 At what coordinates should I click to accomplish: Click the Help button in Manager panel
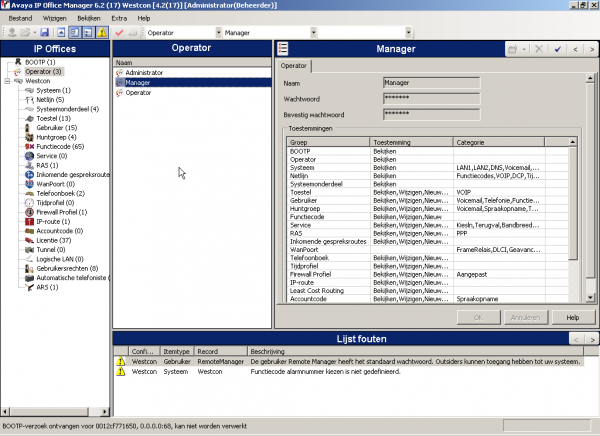(x=573, y=317)
